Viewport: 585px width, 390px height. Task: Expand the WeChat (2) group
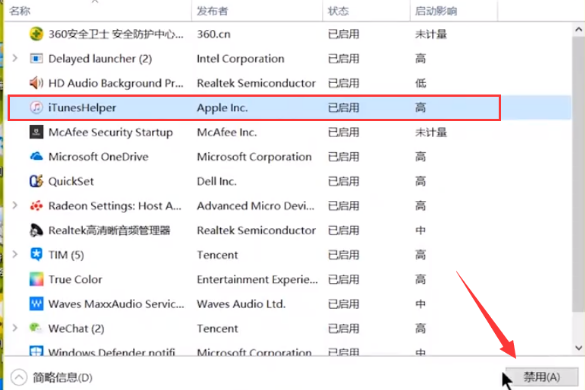tap(15, 328)
